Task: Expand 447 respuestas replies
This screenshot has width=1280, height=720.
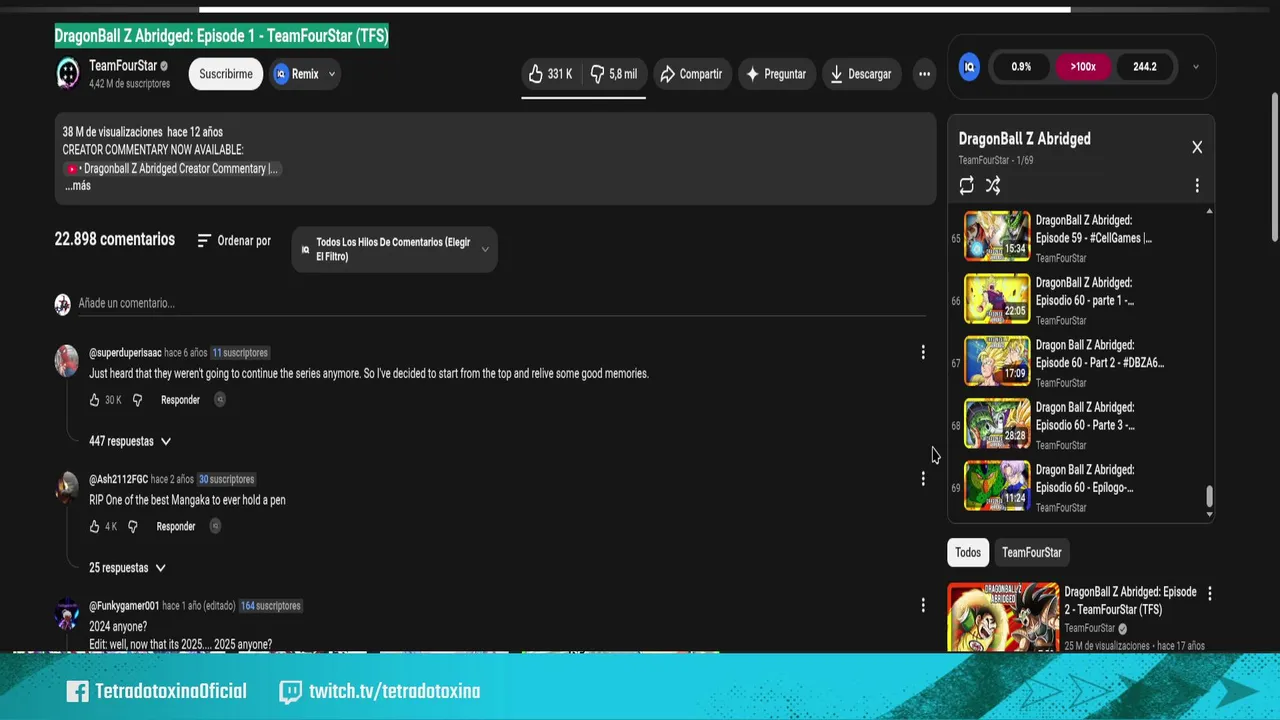Action: coord(130,441)
